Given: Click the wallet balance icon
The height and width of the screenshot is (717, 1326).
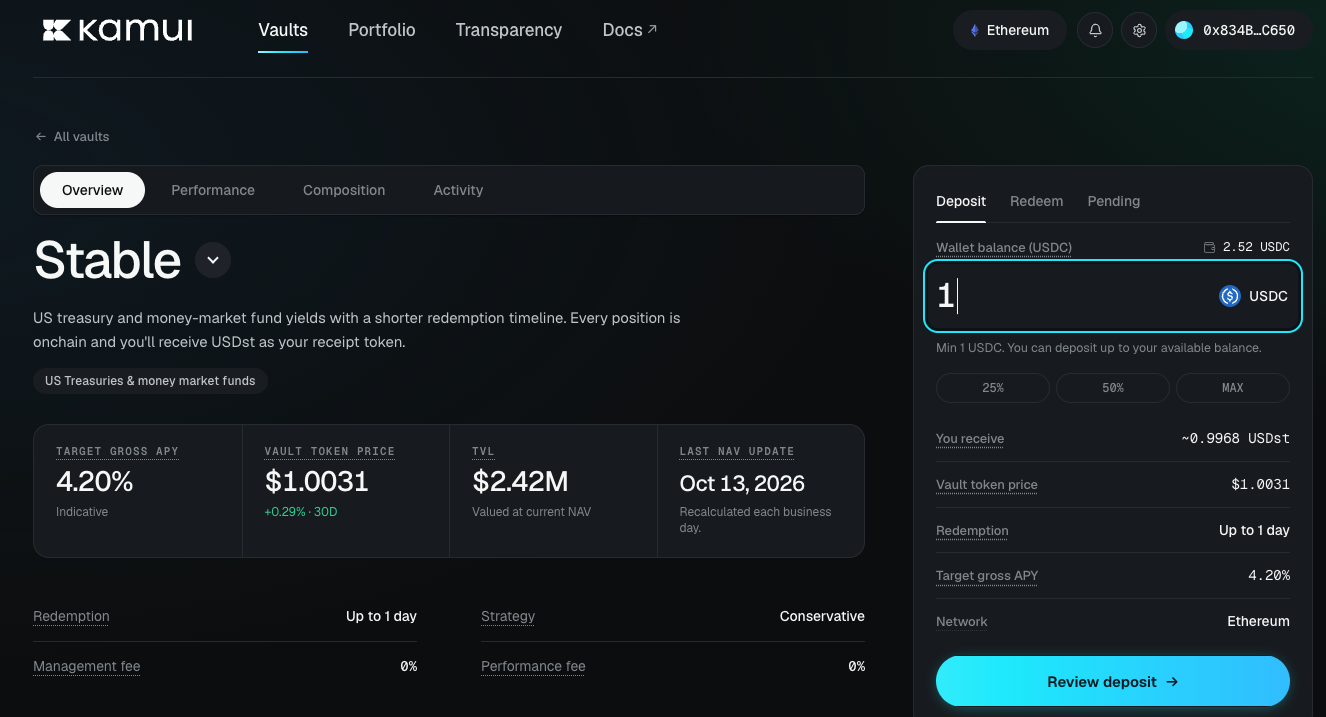Looking at the screenshot, I should tap(1209, 247).
